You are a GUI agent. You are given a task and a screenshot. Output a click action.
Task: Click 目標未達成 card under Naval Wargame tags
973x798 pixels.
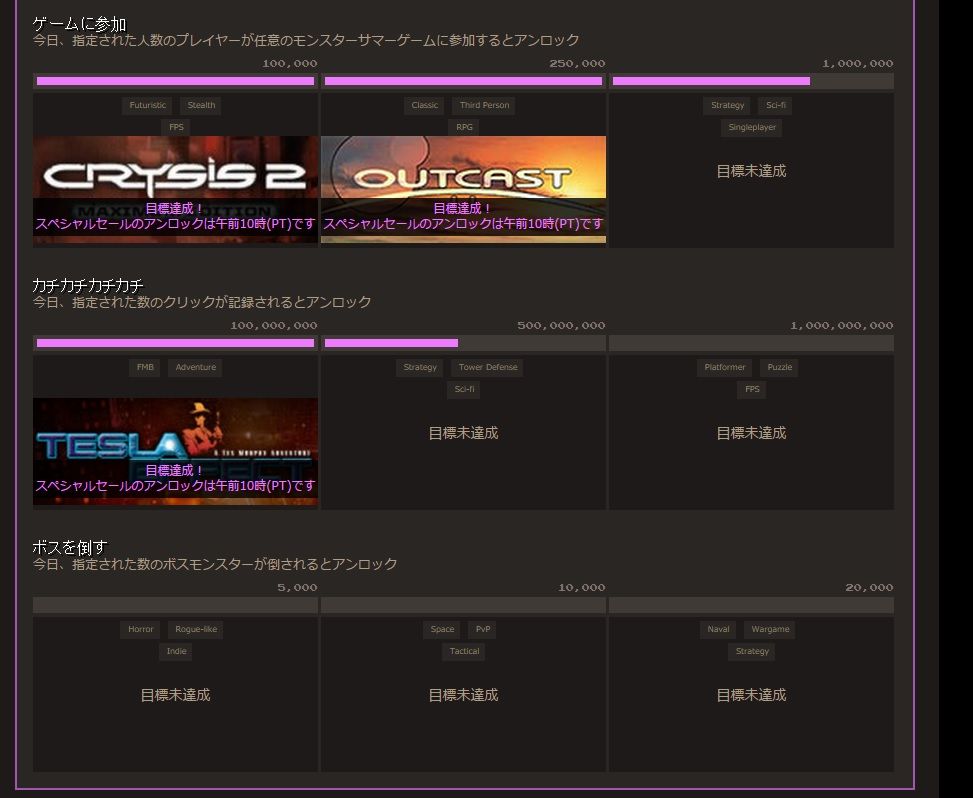click(751, 695)
